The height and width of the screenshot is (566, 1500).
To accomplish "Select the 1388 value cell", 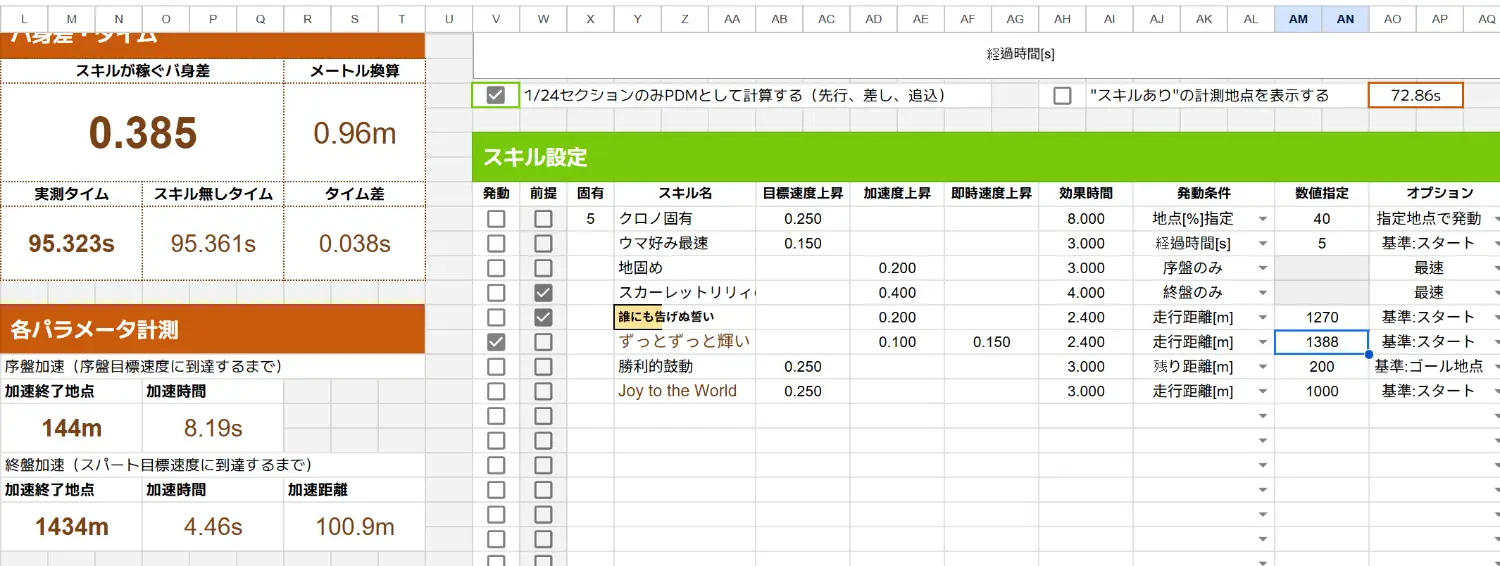I will (x=1321, y=342).
